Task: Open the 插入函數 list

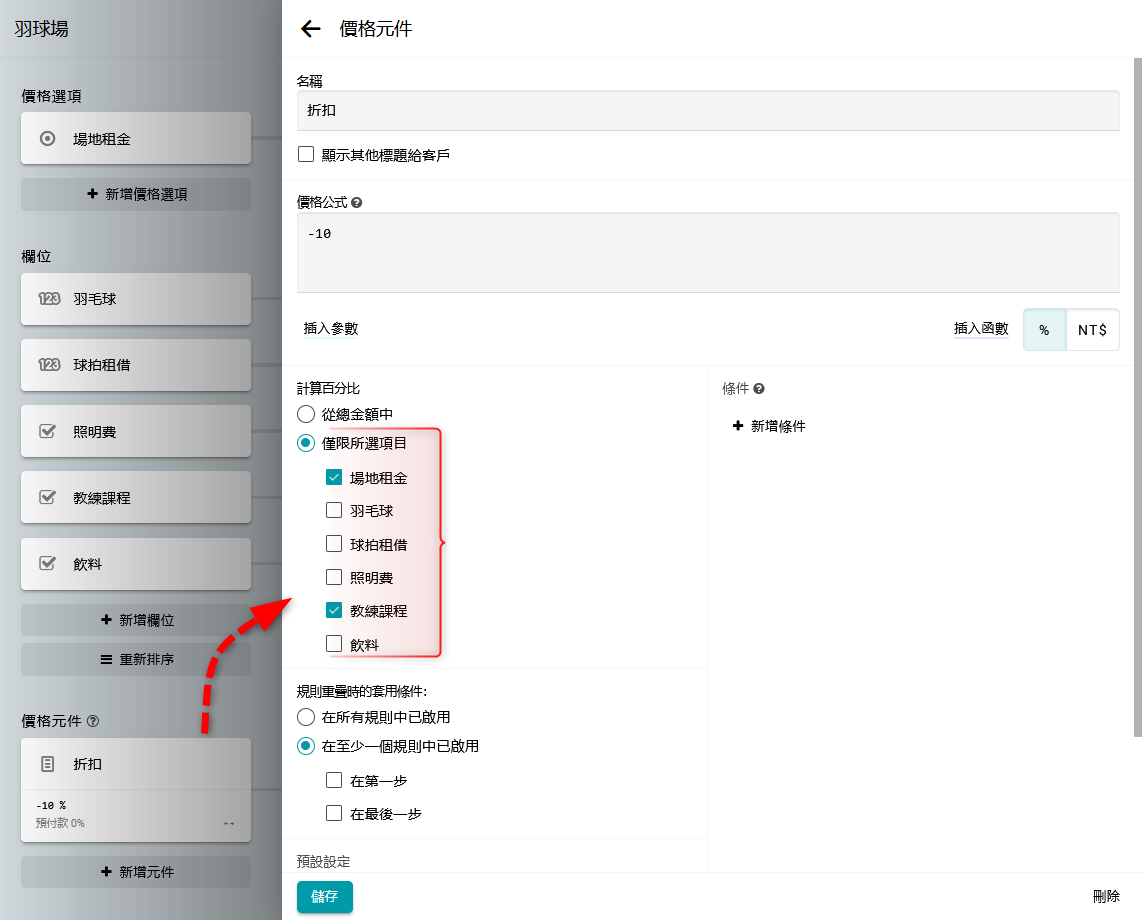Action: click(980, 329)
